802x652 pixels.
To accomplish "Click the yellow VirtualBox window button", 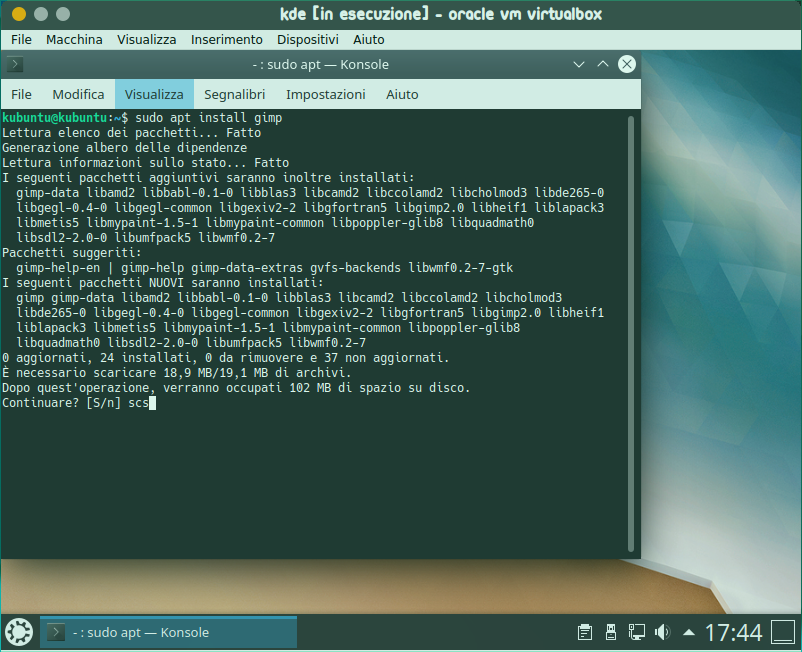I will (19, 14).
